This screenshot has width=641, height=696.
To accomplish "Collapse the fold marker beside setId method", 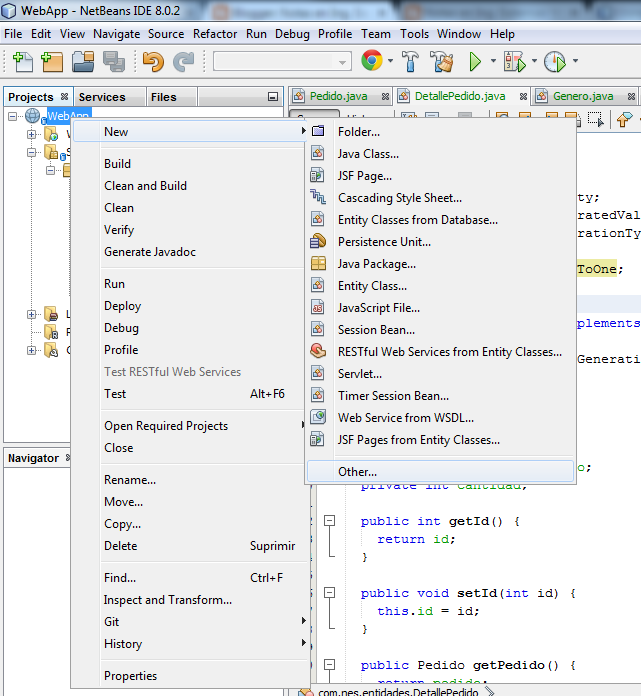I will 329,593.
